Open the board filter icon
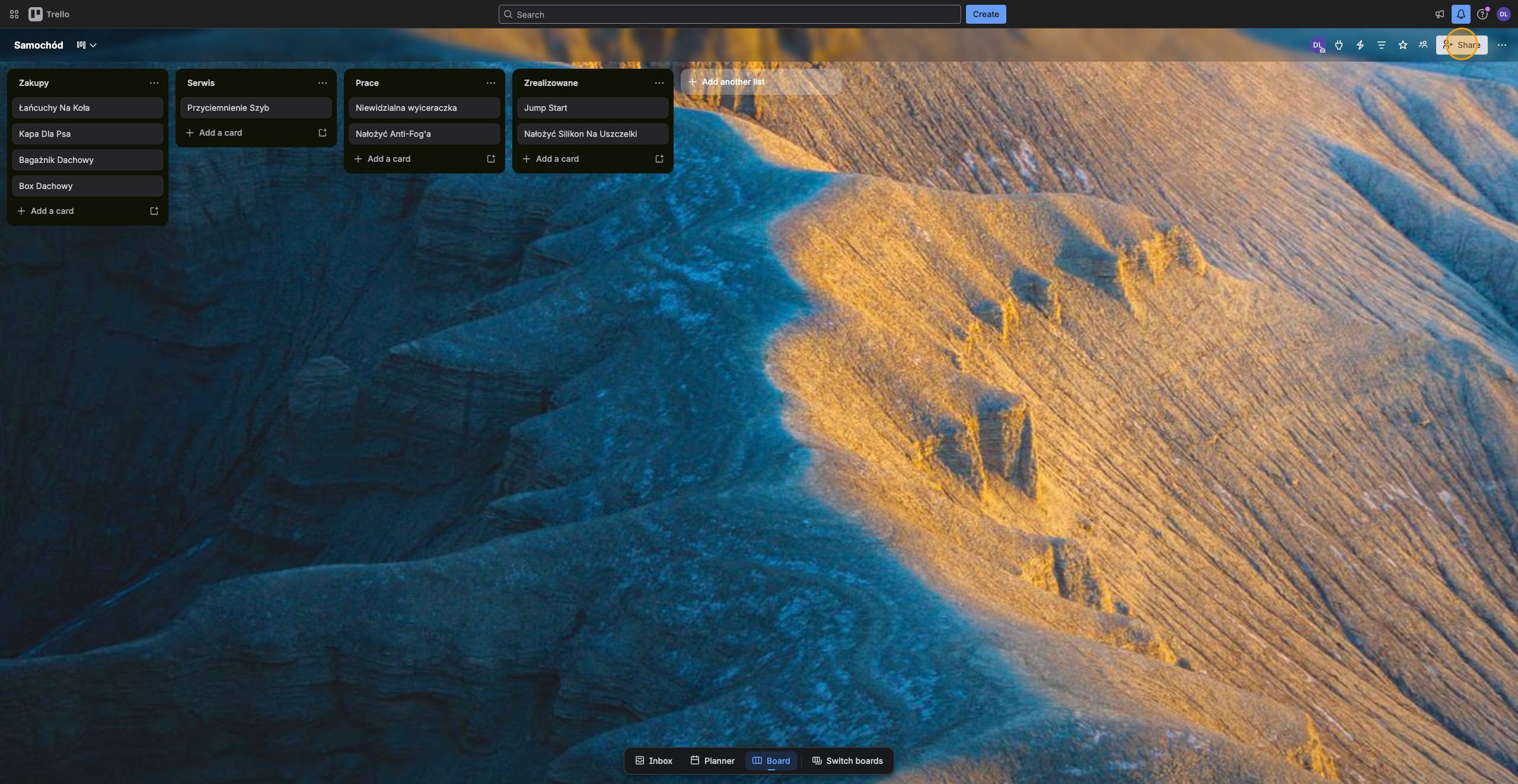1518x784 pixels. pyautogui.click(x=1382, y=45)
